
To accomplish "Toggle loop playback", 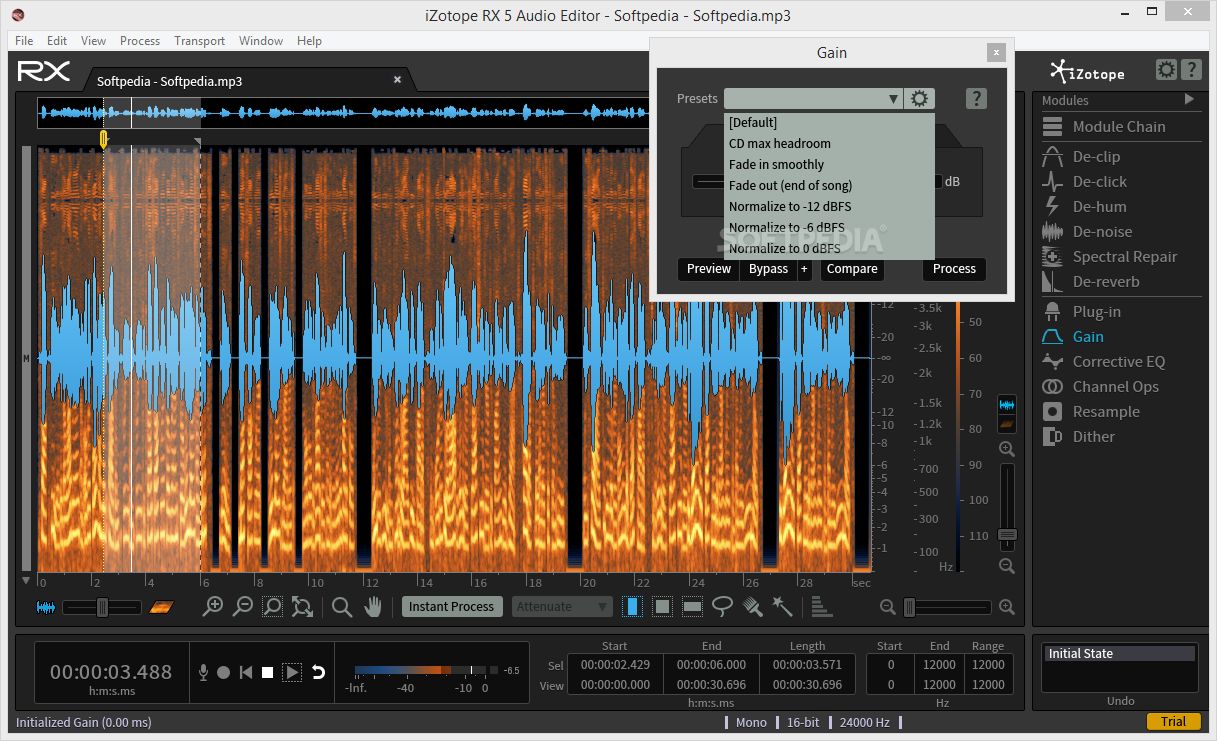I will click(318, 672).
